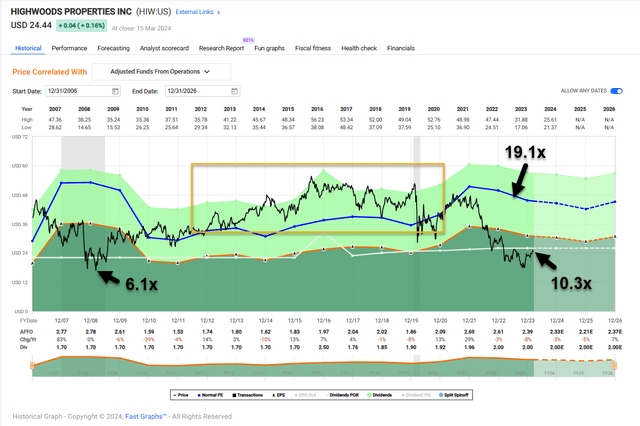Click the AFFO row label

click(27, 332)
